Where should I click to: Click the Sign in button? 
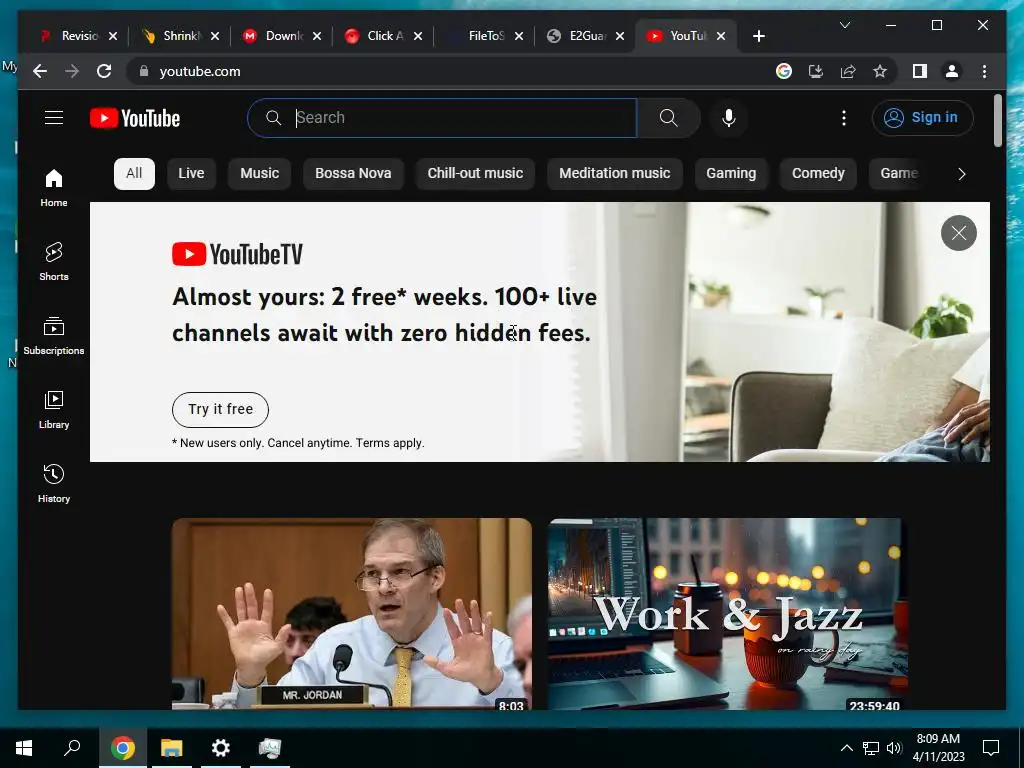pyautogui.click(x=922, y=118)
